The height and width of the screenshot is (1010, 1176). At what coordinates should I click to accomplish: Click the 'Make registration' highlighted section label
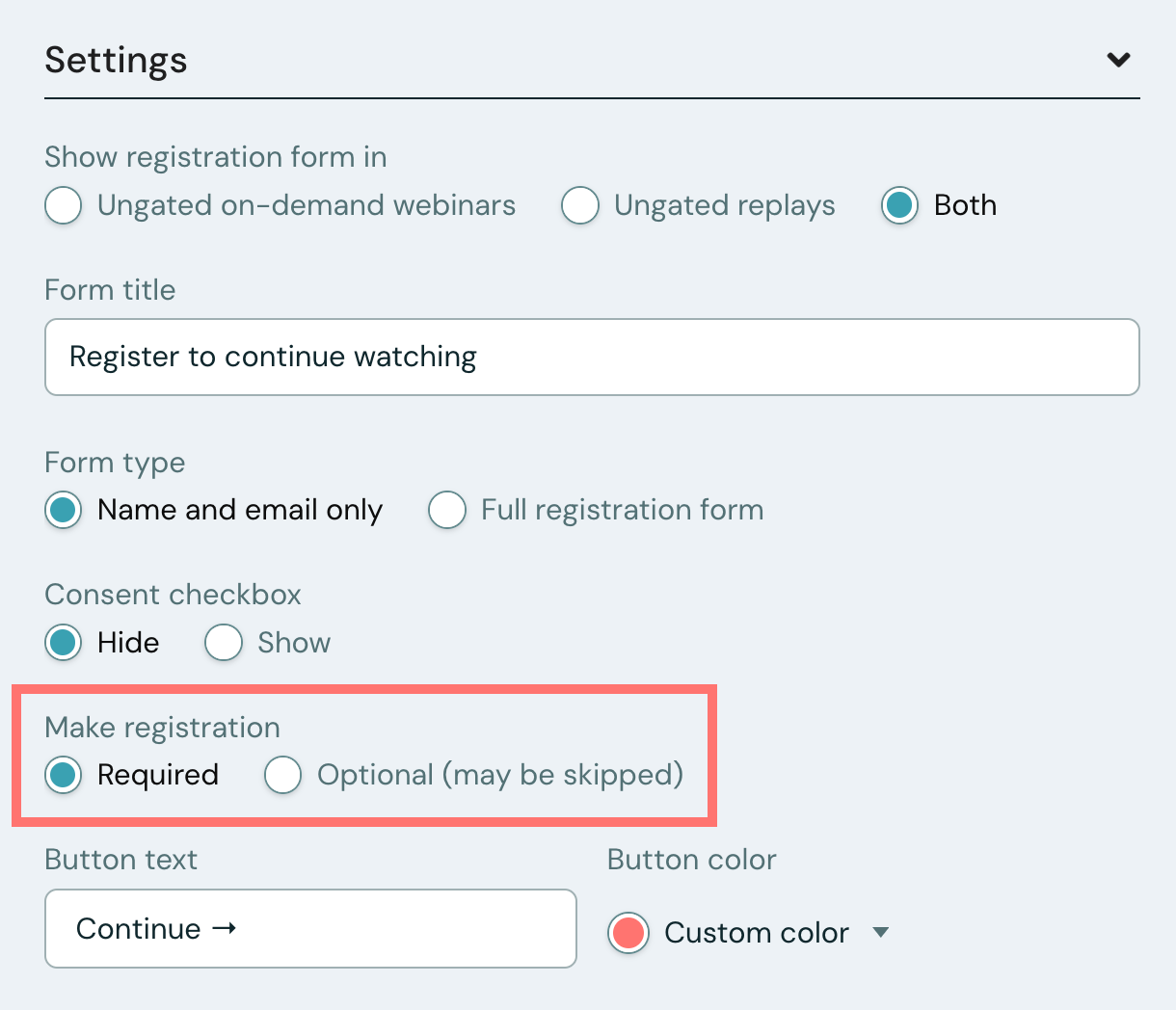(161, 727)
